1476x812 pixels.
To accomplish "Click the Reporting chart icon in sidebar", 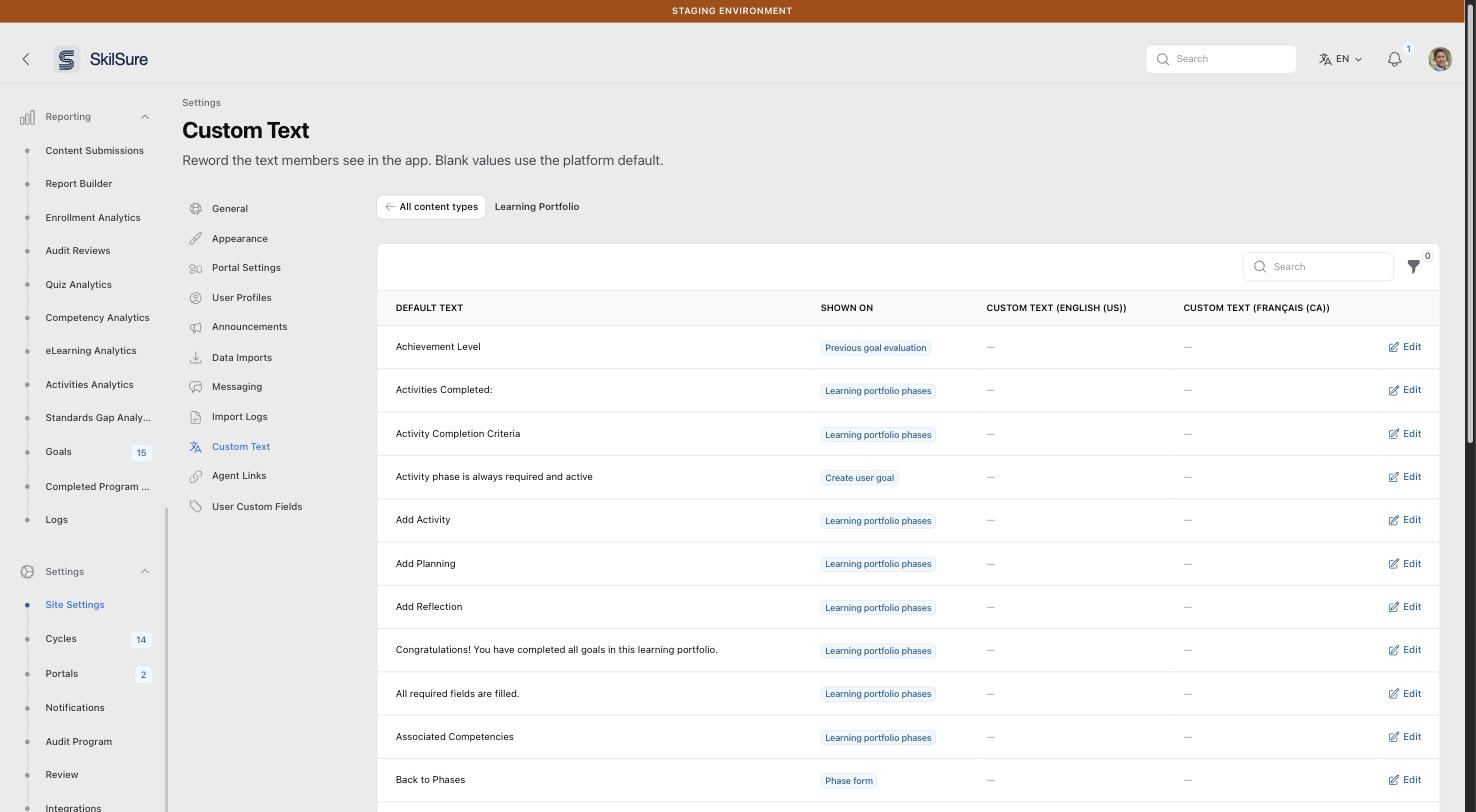I will coord(27,117).
